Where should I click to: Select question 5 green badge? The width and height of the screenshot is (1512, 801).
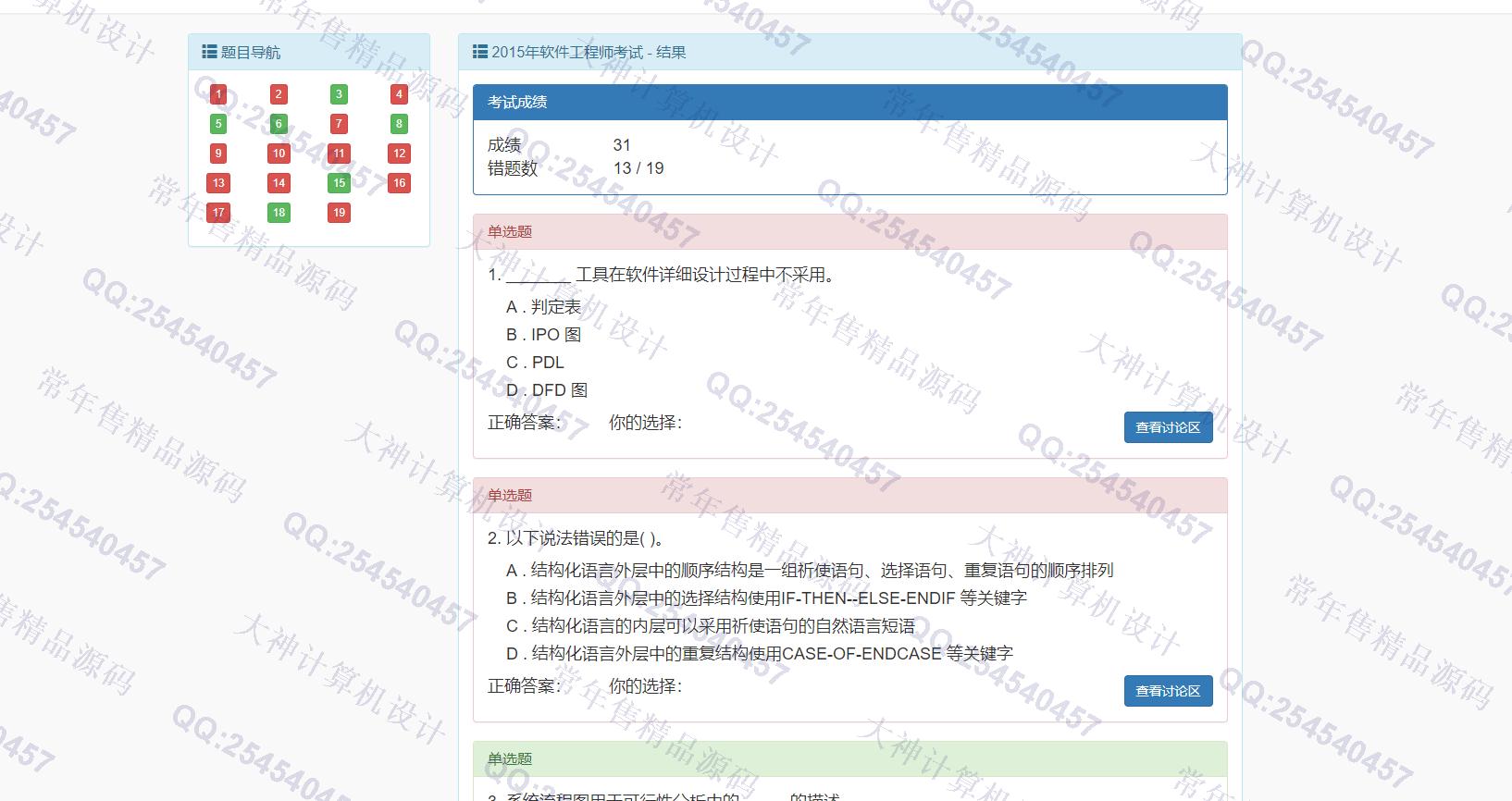[218, 124]
